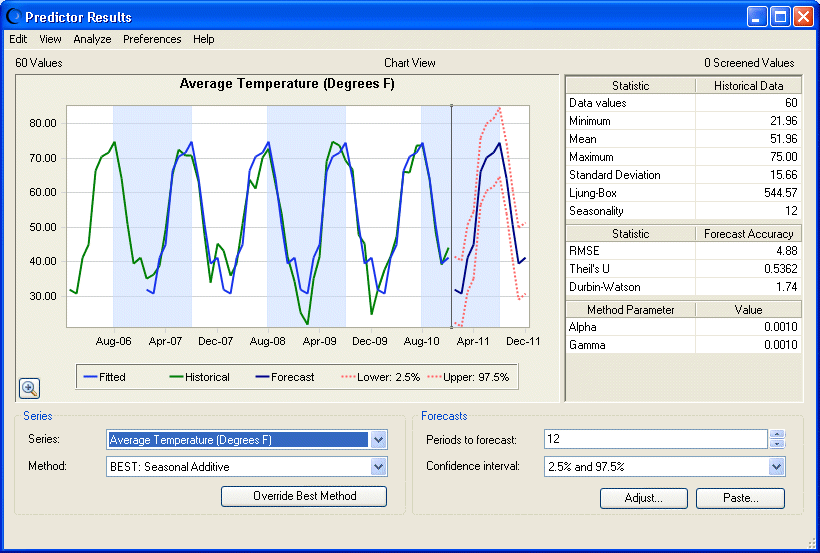This screenshot has height=553, width=820.
Task: Click the Periods to forecast input field
Action: click(656, 439)
